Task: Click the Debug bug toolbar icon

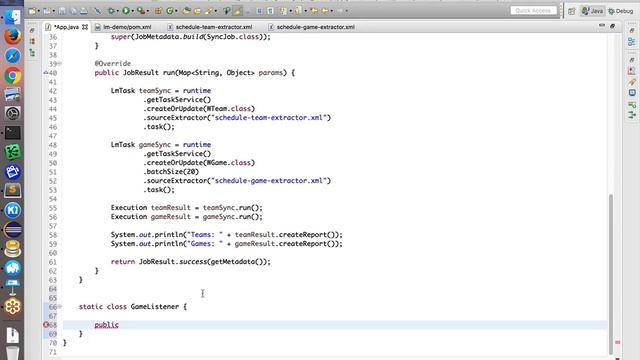Action: [x=111, y=11]
